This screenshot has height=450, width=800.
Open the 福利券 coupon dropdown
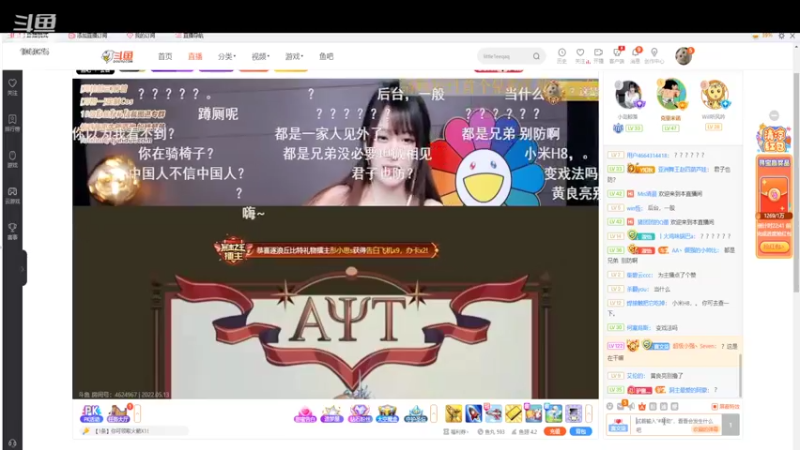point(456,432)
